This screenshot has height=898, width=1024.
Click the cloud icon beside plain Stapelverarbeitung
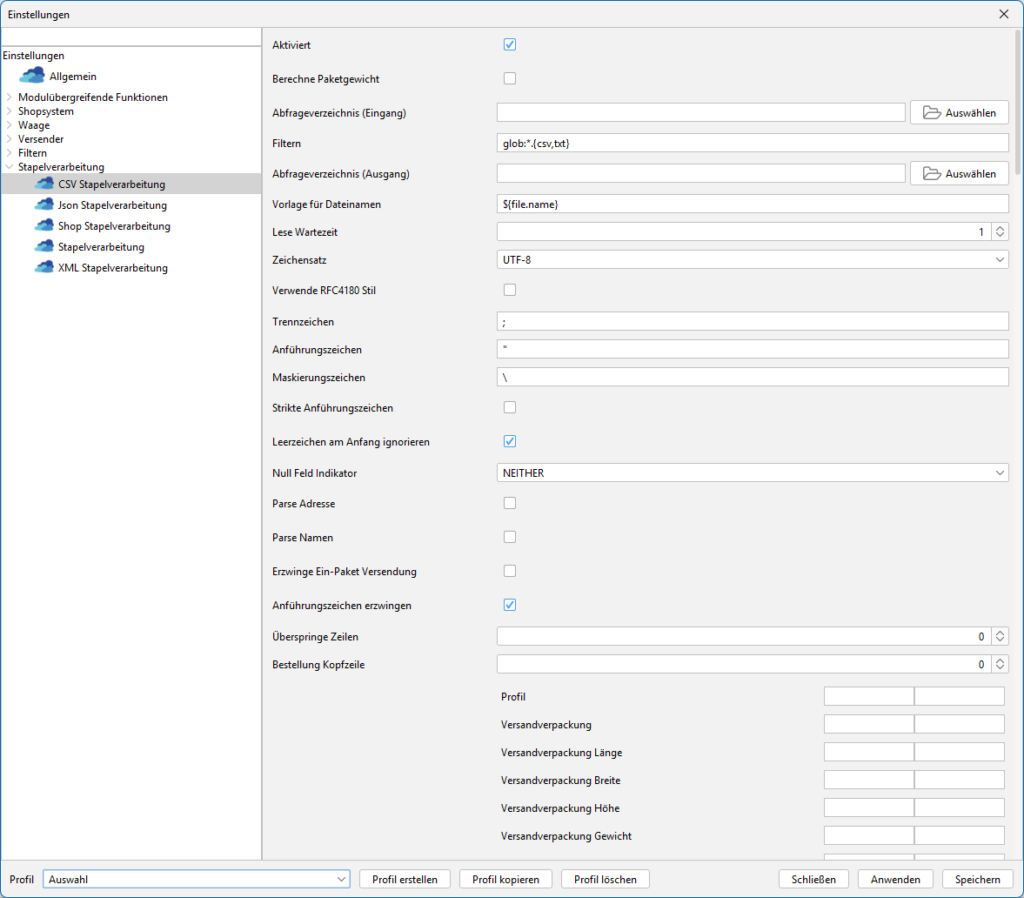(43, 247)
